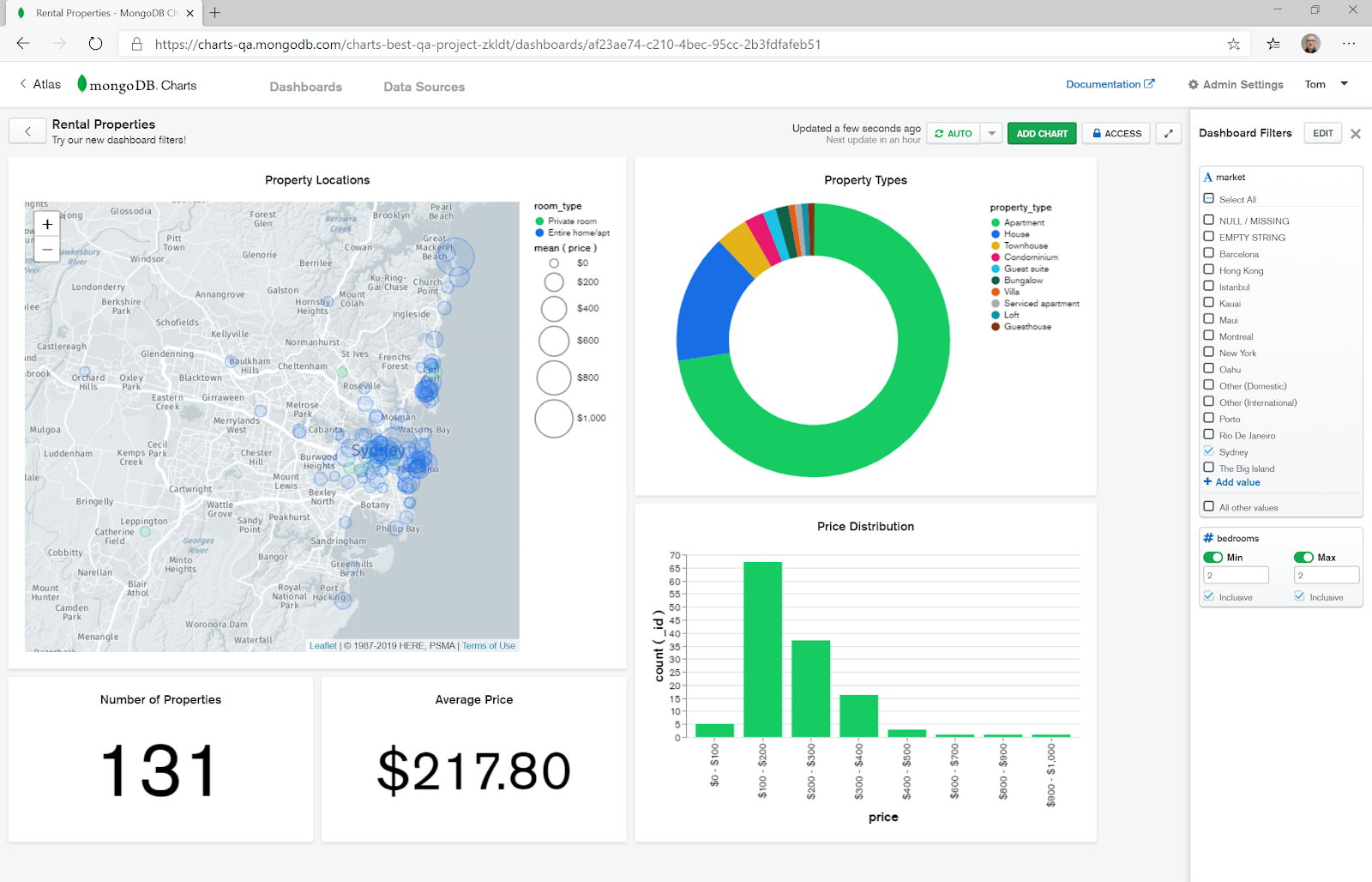Click the Average Price value $217.80
This screenshot has height=882, width=1372.
(x=473, y=770)
